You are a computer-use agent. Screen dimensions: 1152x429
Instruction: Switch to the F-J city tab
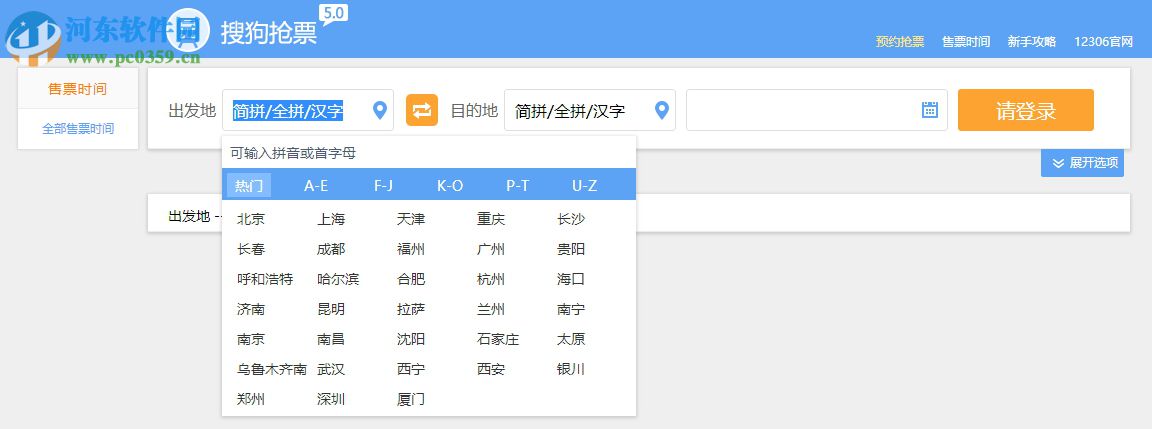click(x=384, y=186)
